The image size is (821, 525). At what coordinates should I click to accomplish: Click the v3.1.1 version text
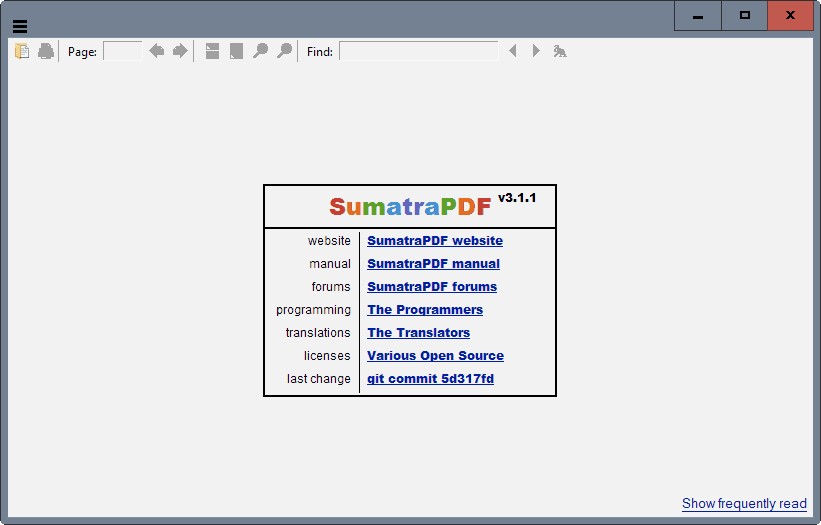pos(517,198)
